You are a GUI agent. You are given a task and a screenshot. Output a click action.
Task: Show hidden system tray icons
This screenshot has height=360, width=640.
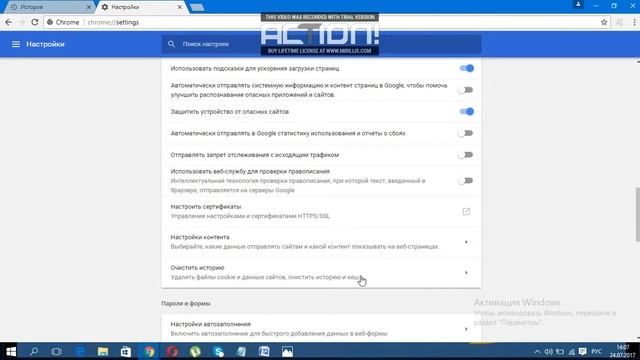click(537, 351)
